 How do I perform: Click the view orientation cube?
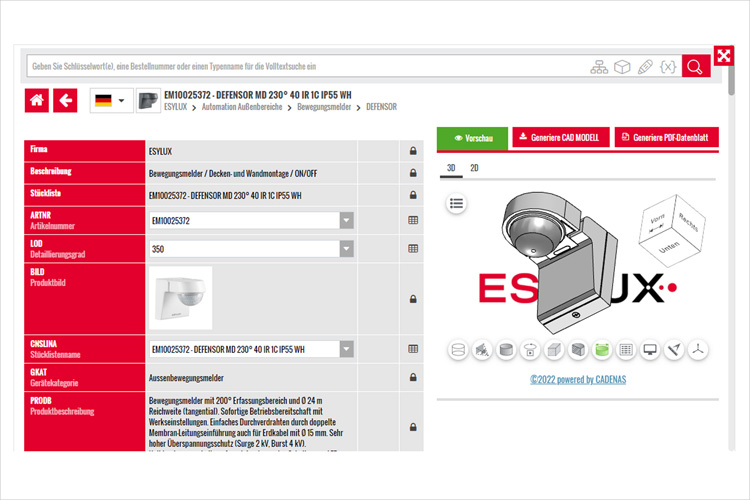pos(672,231)
